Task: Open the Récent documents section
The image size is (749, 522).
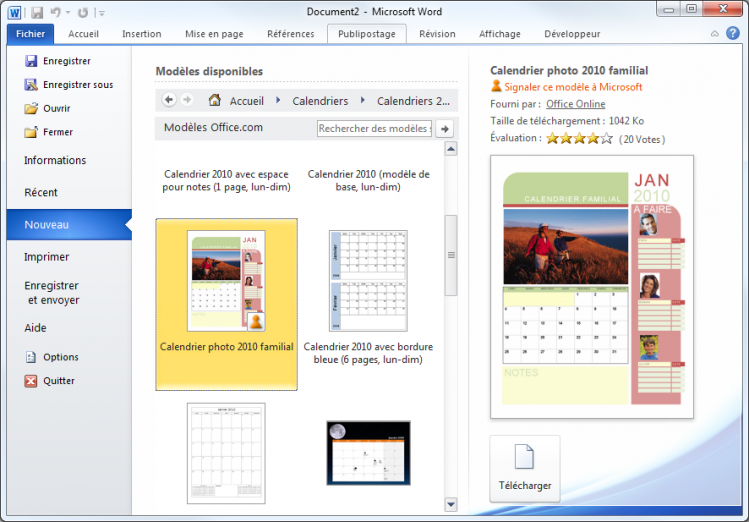Action: [41, 192]
